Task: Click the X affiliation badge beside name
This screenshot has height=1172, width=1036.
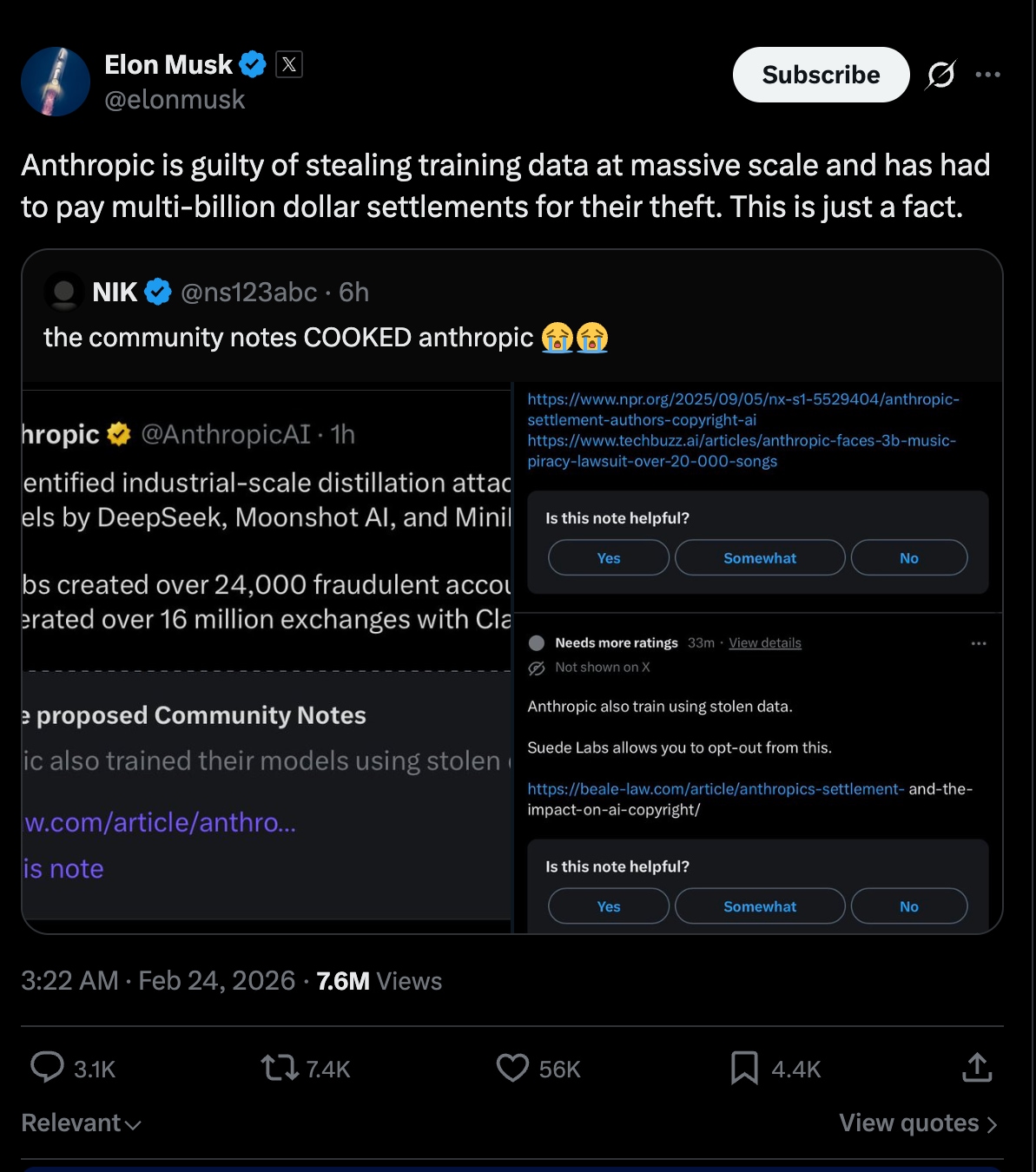Action: click(289, 64)
